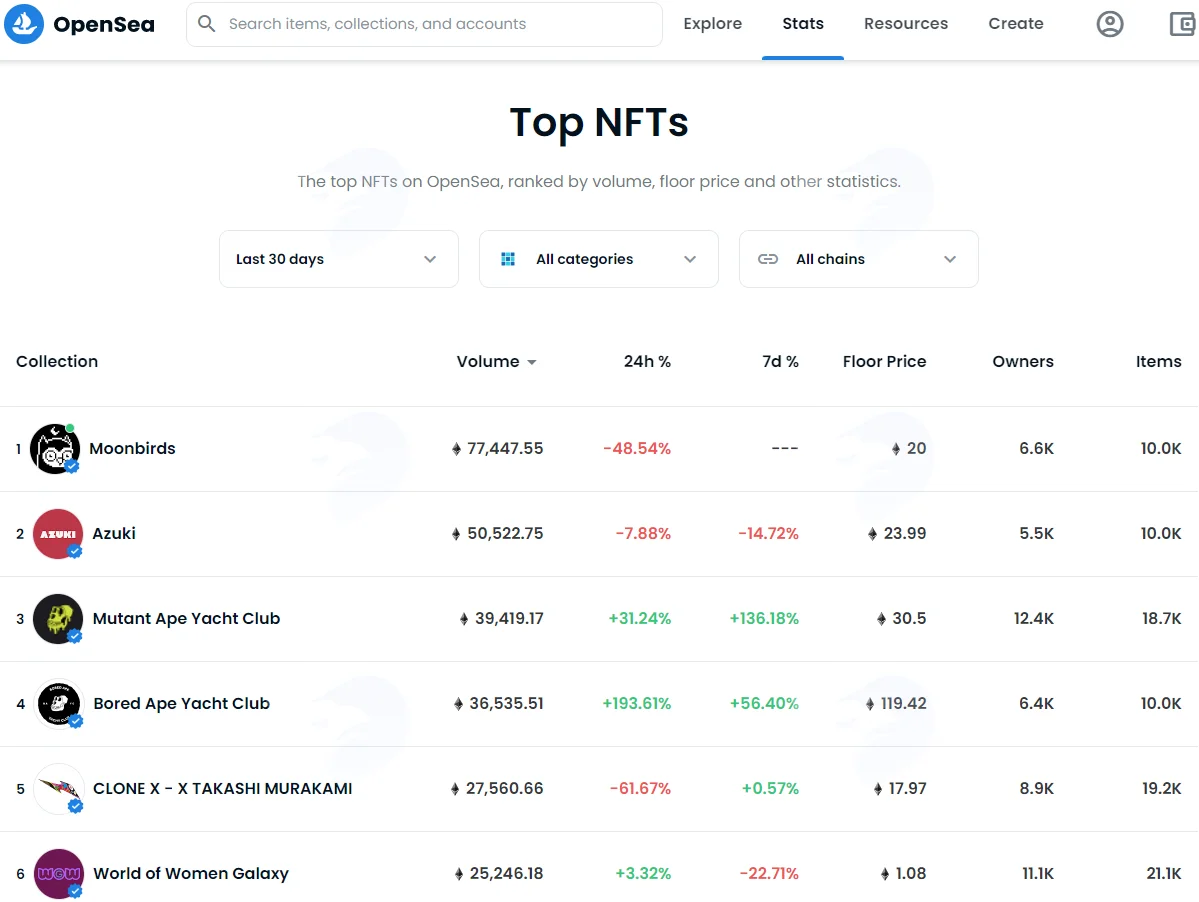Open the All chains dropdown
1199x902 pixels.
859,259
